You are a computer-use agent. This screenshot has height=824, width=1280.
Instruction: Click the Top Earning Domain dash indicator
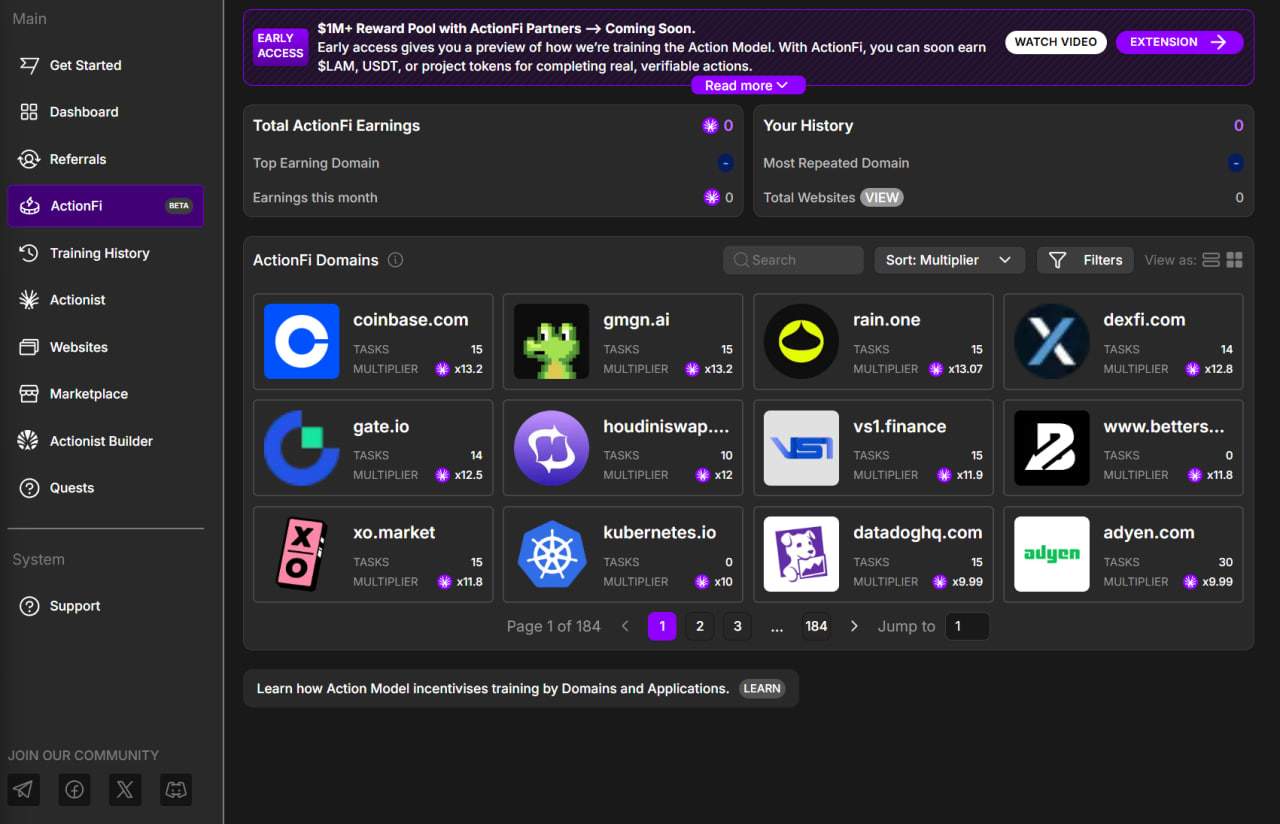(x=726, y=163)
